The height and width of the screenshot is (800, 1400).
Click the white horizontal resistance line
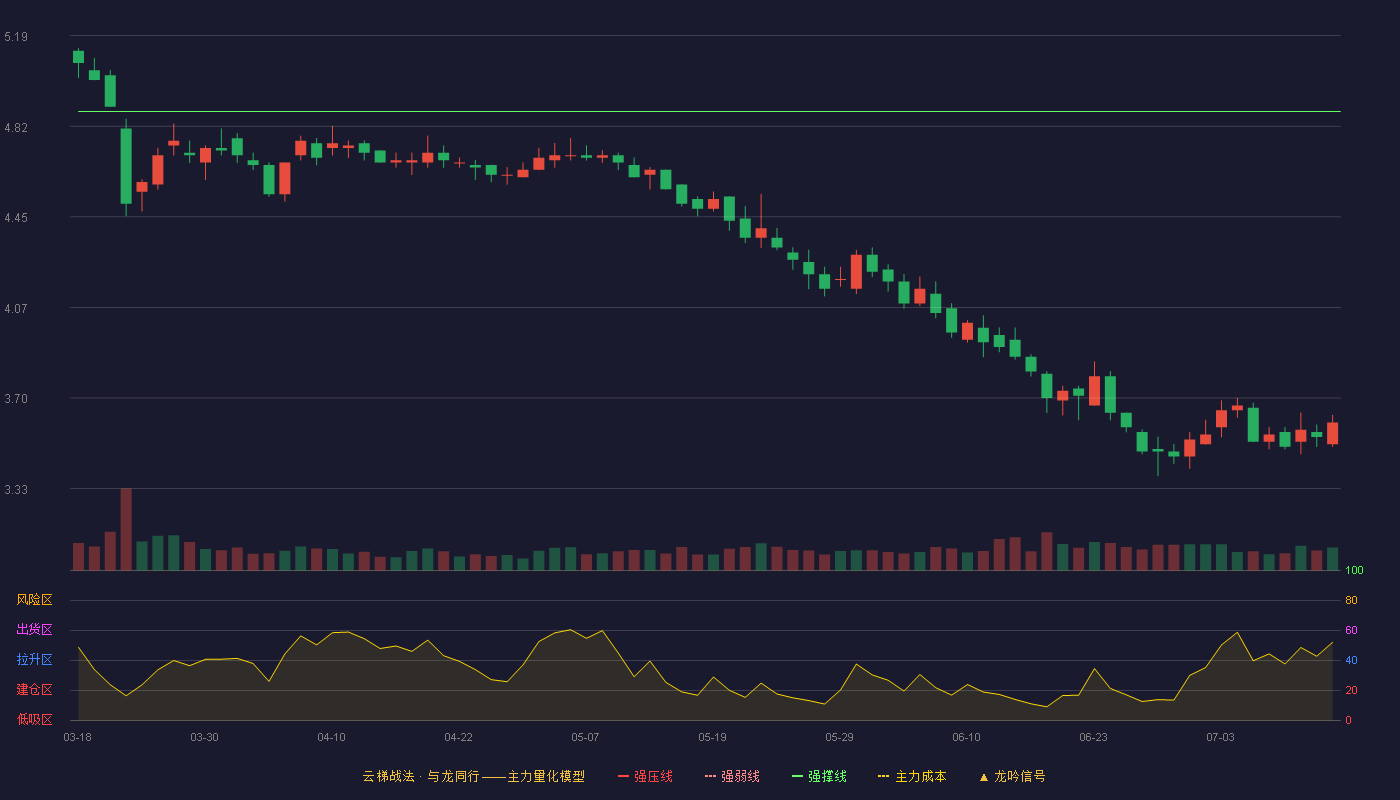709,112
